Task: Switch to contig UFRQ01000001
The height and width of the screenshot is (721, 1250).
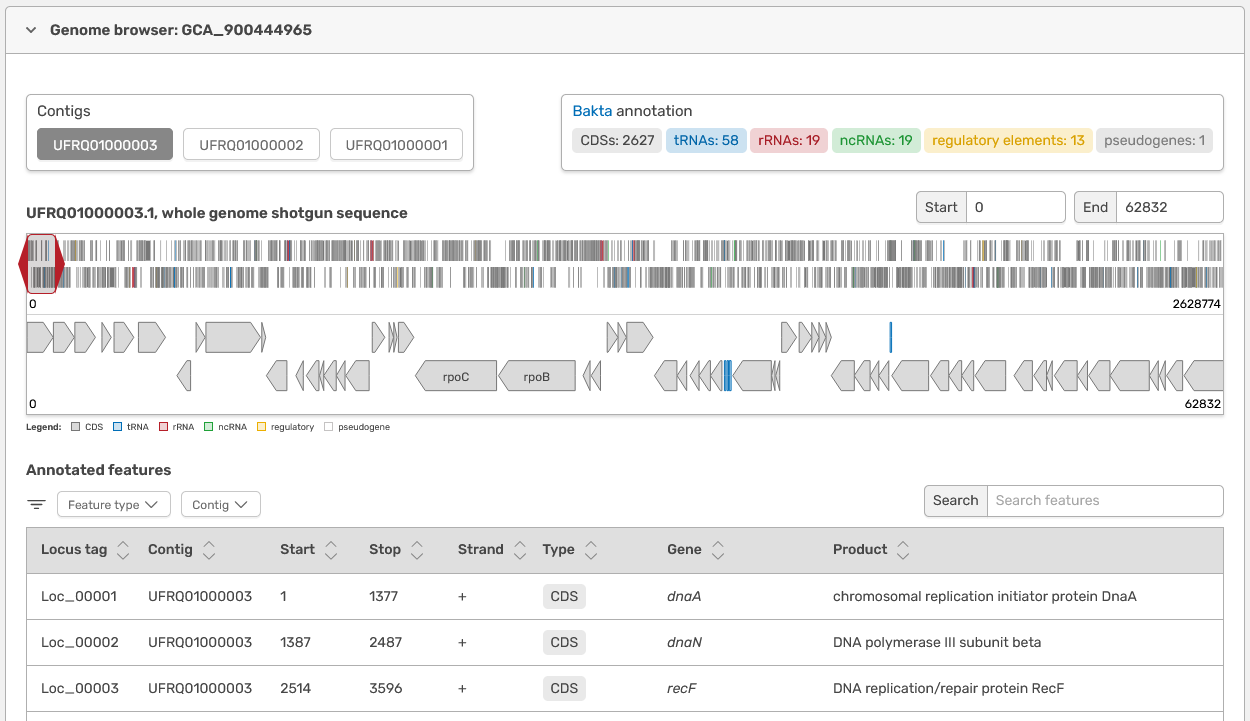Action: [x=396, y=145]
